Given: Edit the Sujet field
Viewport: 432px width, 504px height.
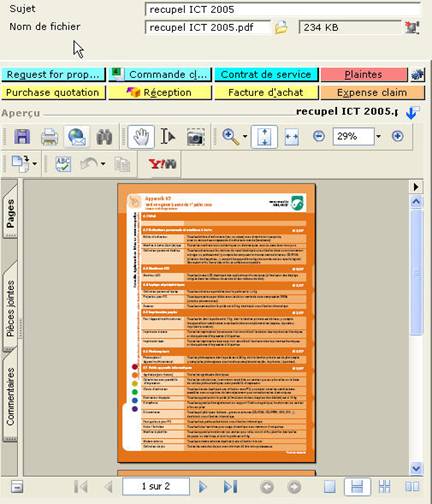Looking at the screenshot, I should pos(283,9).
